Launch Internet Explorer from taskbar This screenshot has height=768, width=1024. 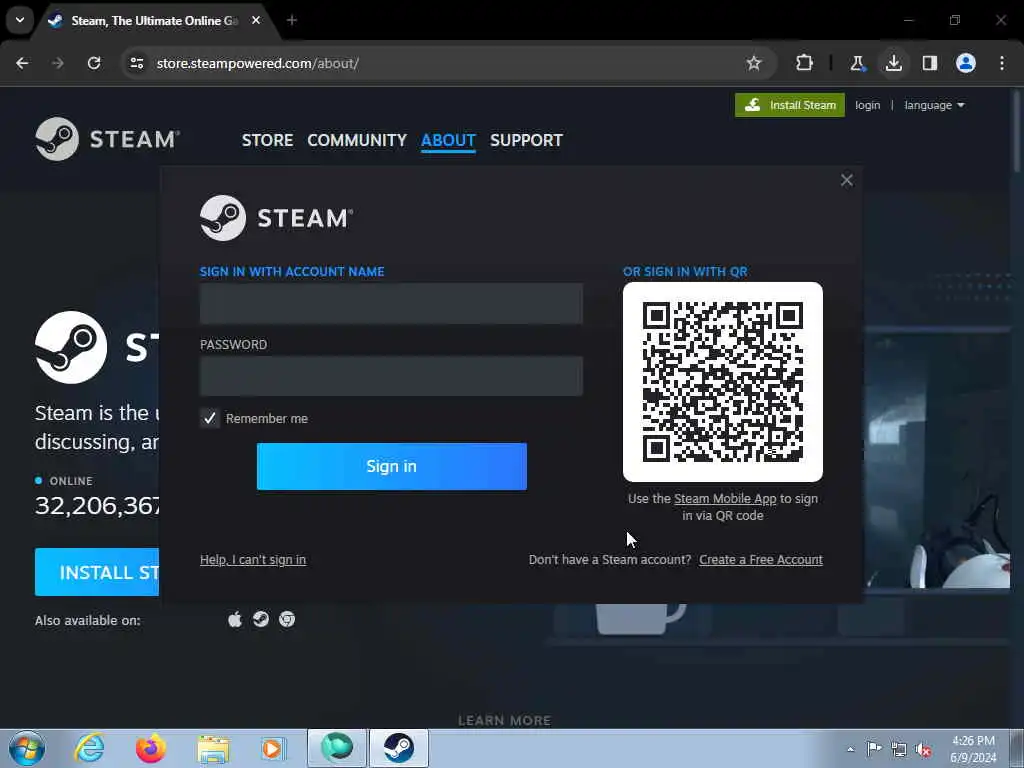coord(89,748)
